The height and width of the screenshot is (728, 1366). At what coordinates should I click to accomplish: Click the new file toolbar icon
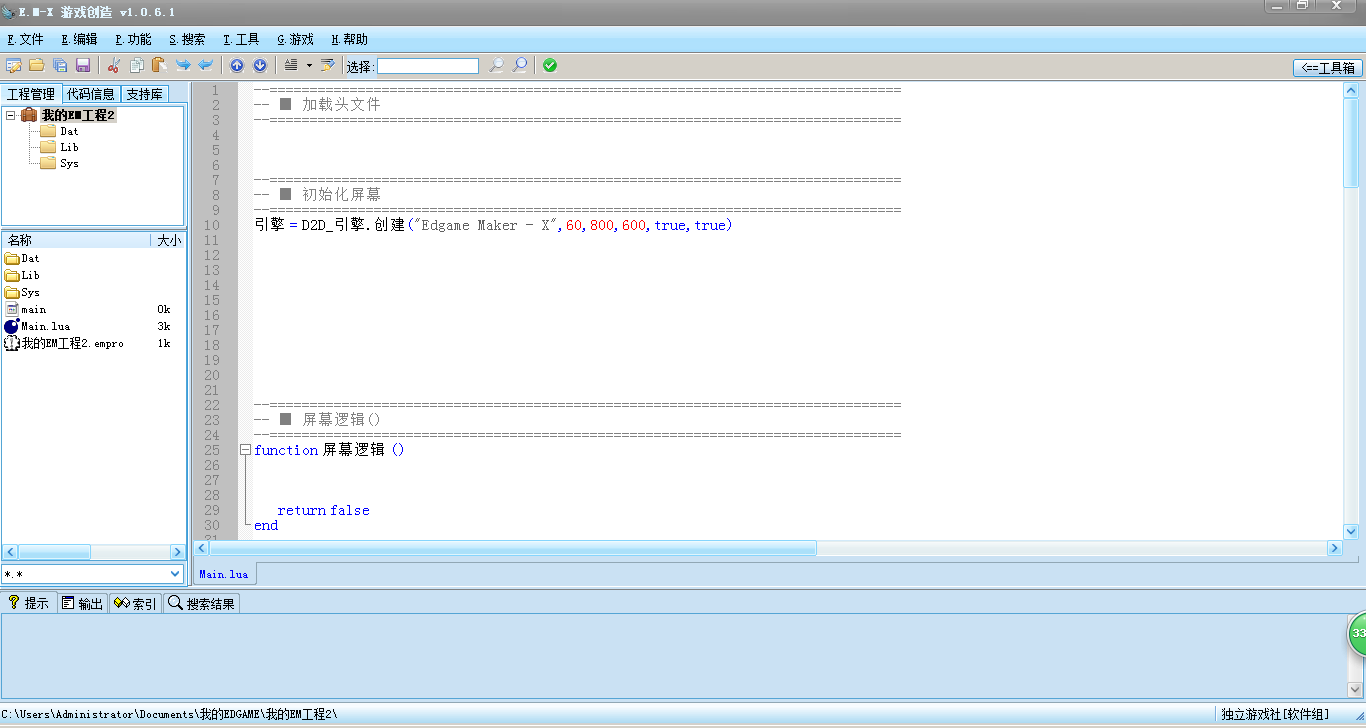[13, 66]
